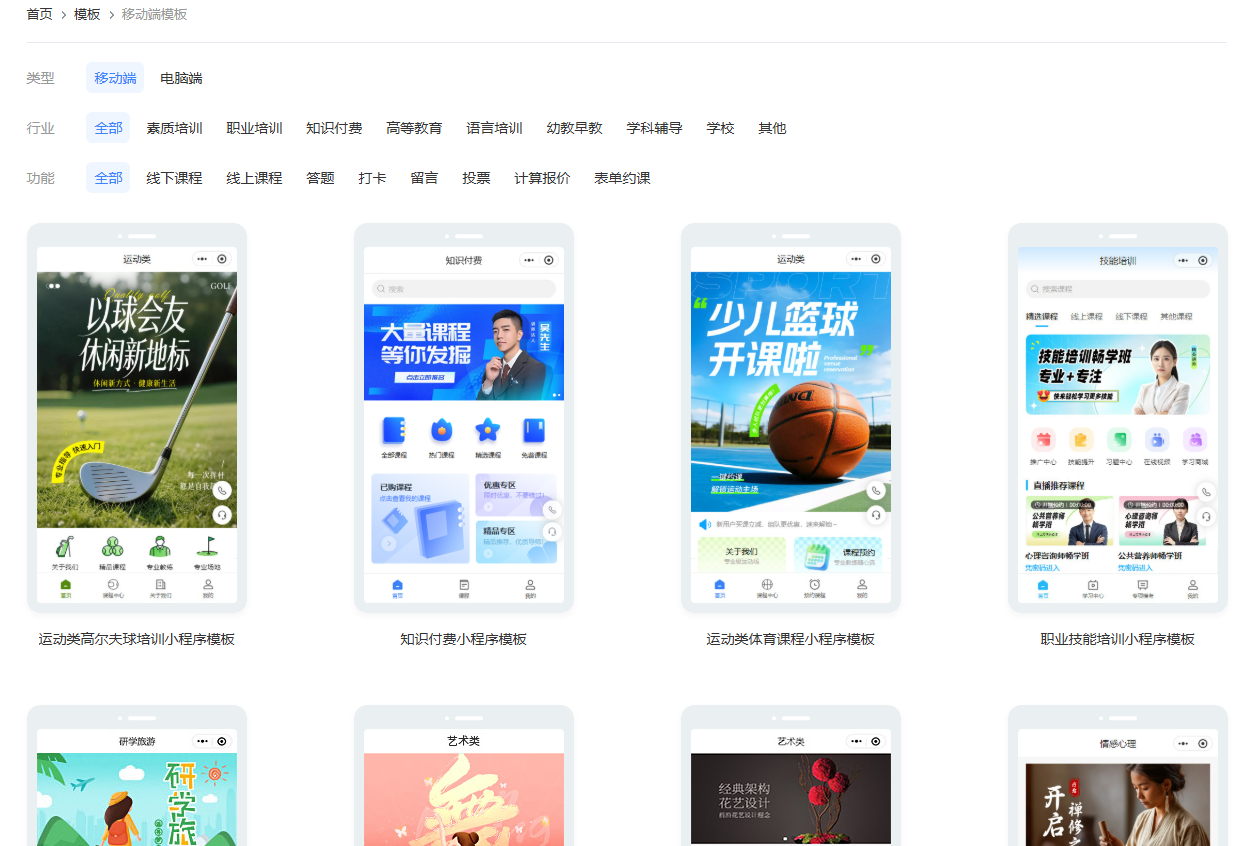Click the speaker announcement icon in basketball template

coord(704,524)
